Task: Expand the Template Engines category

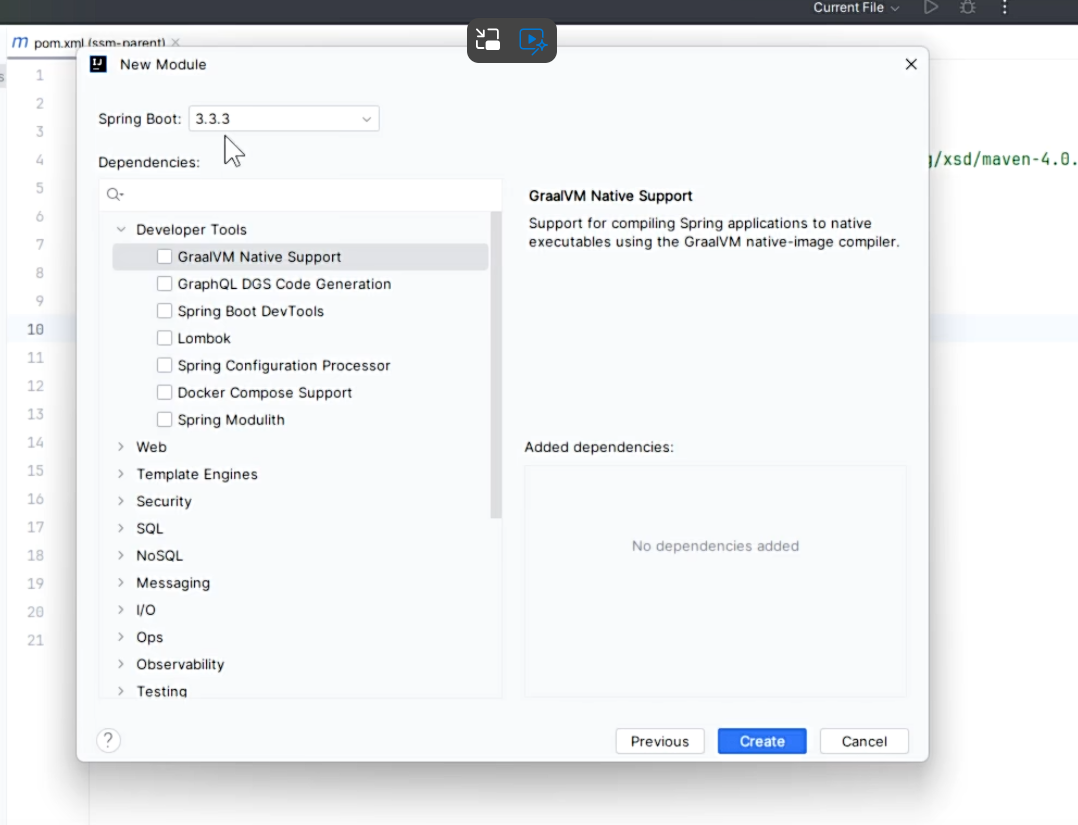Action: pos(121,474)
